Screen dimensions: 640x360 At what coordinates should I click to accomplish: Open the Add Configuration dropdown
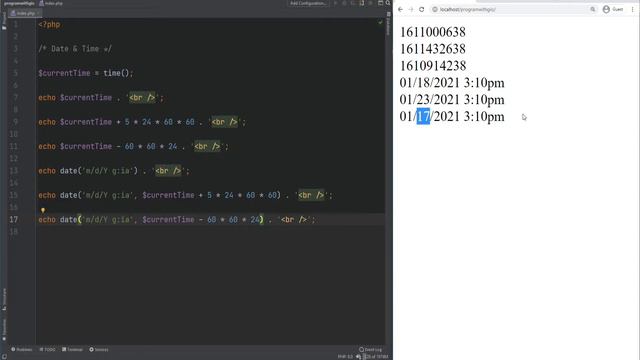[308, 3]
